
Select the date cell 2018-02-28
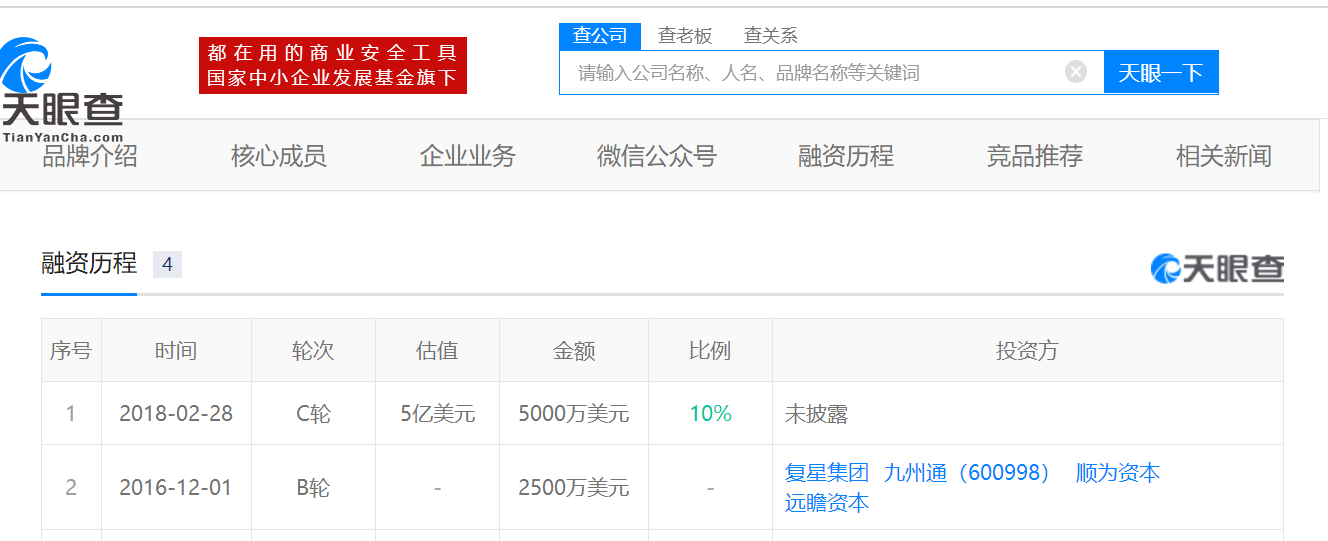click(176, 413)
